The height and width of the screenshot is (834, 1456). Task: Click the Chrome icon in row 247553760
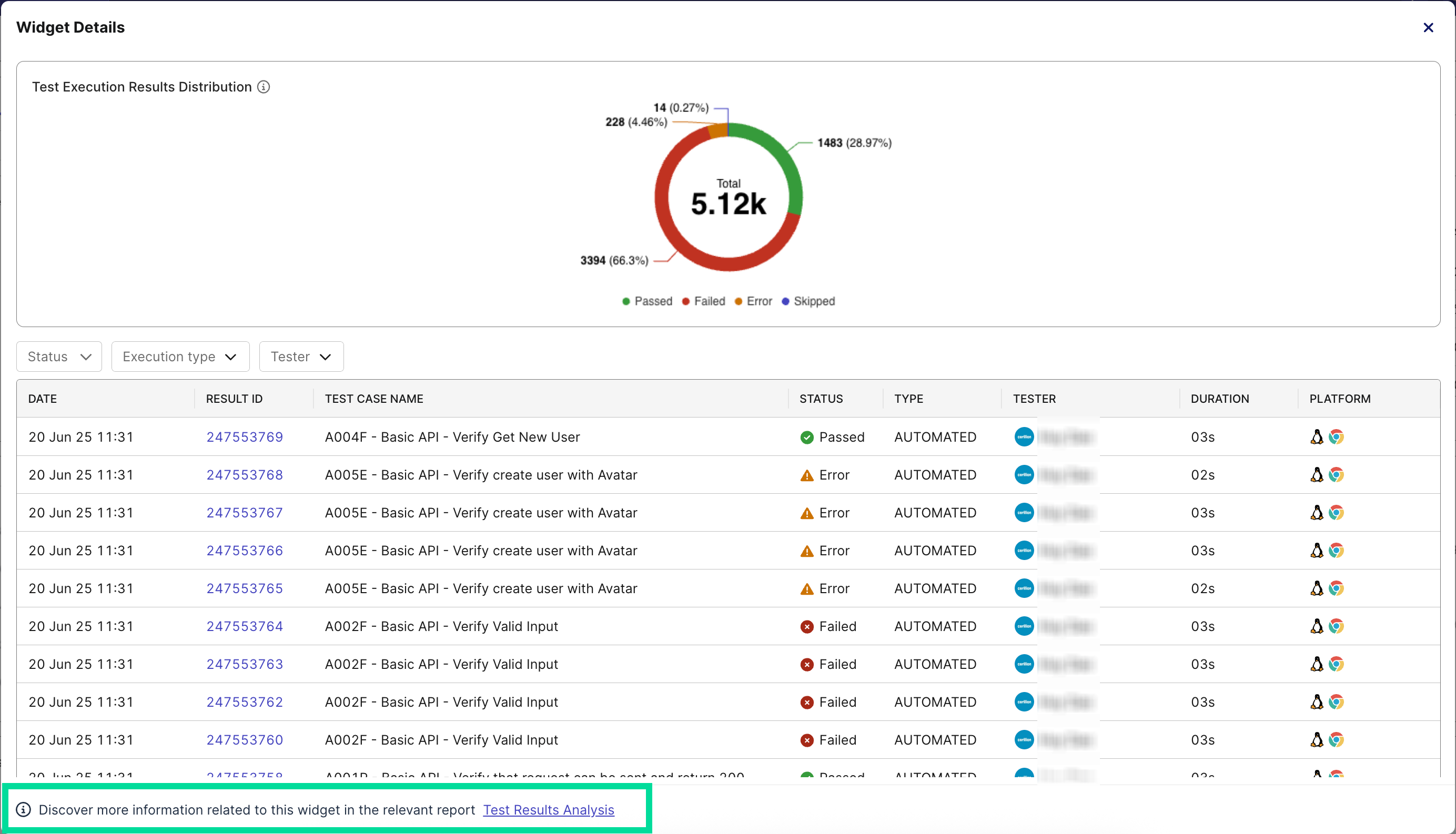(1336, 739)
